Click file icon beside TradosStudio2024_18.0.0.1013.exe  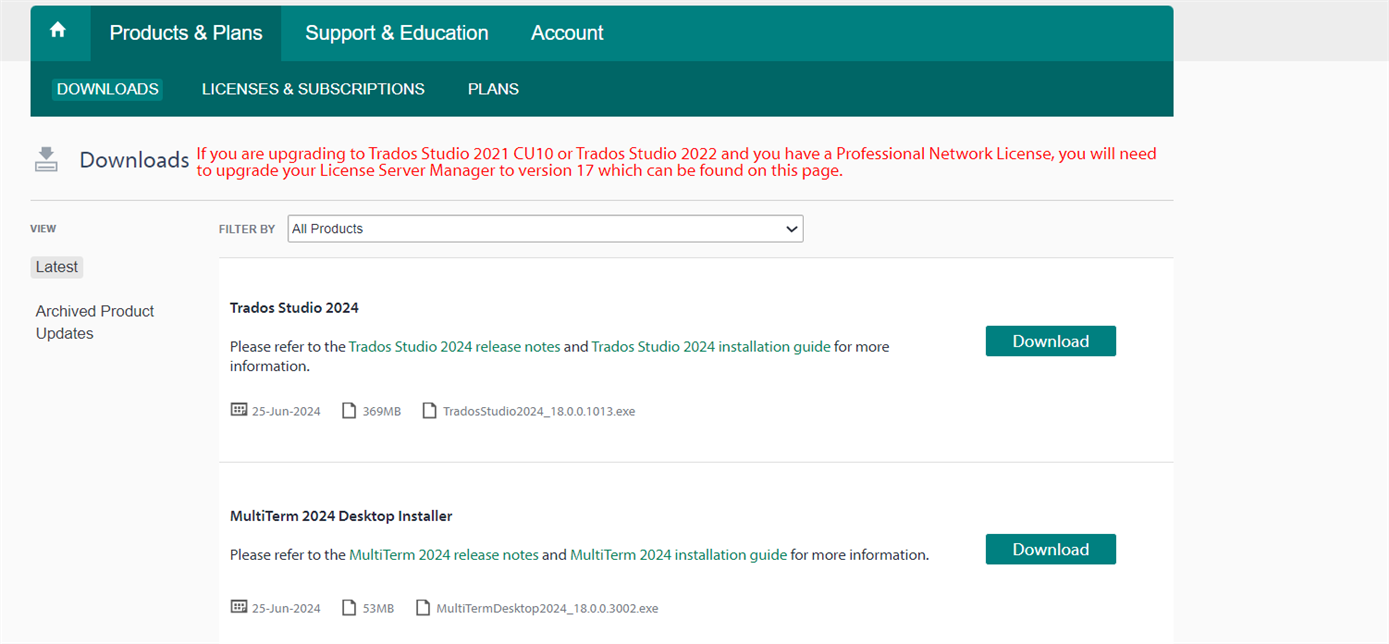tap(429, 411)
